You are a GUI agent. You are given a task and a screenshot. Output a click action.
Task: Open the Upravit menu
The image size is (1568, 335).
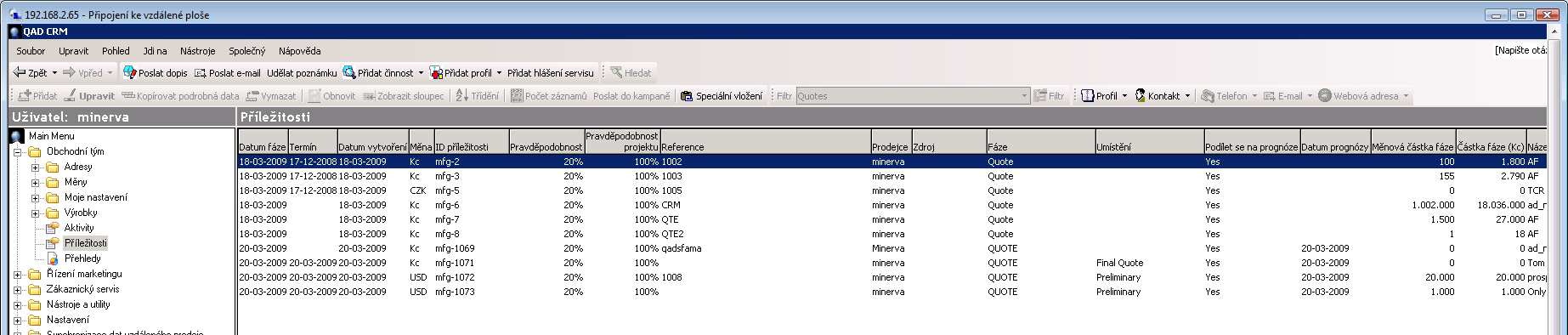(x=74, y=51)
